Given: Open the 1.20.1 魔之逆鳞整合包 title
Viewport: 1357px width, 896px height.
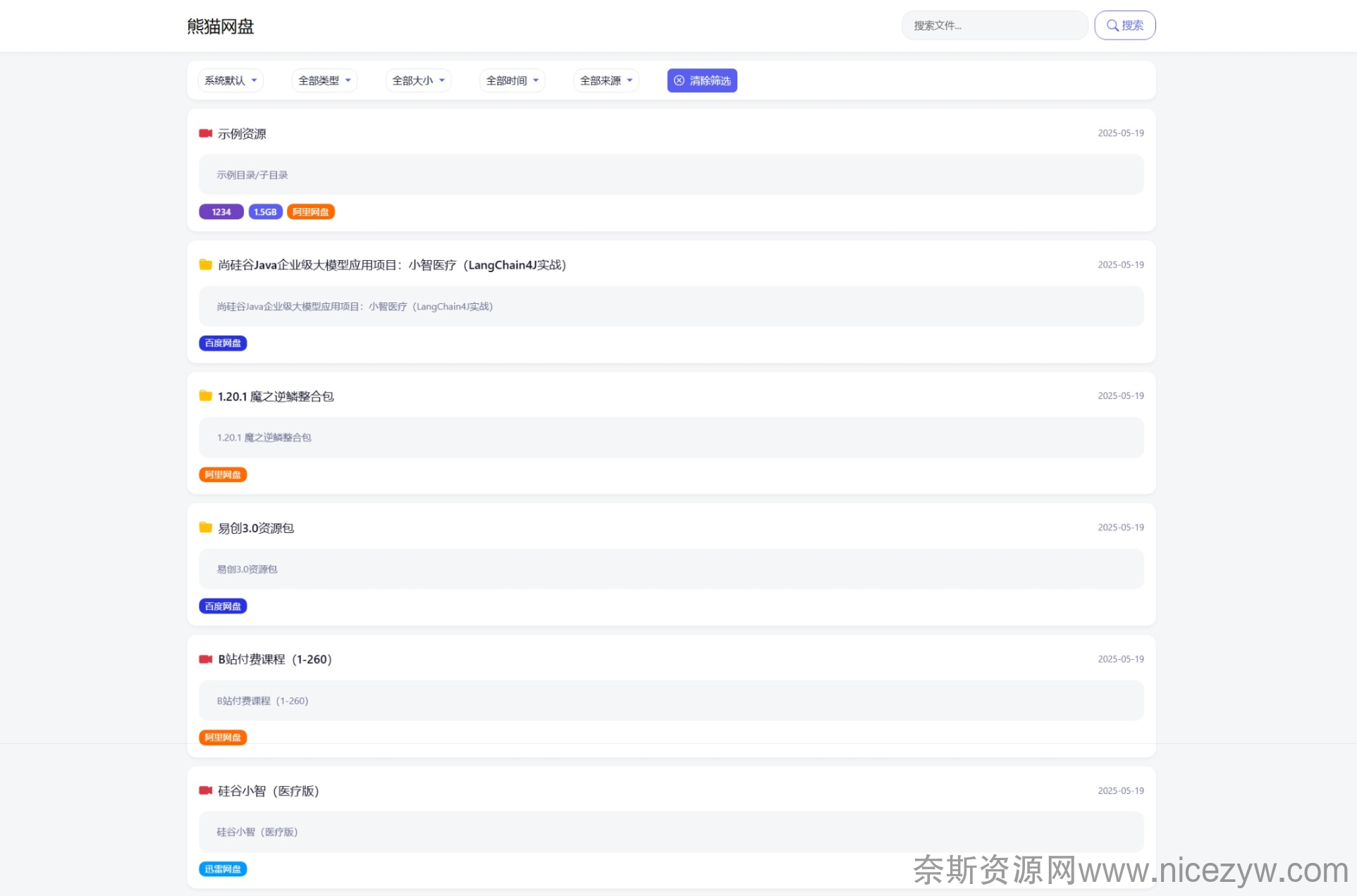Looking at the screenshot, I should [x=276, y=397].
